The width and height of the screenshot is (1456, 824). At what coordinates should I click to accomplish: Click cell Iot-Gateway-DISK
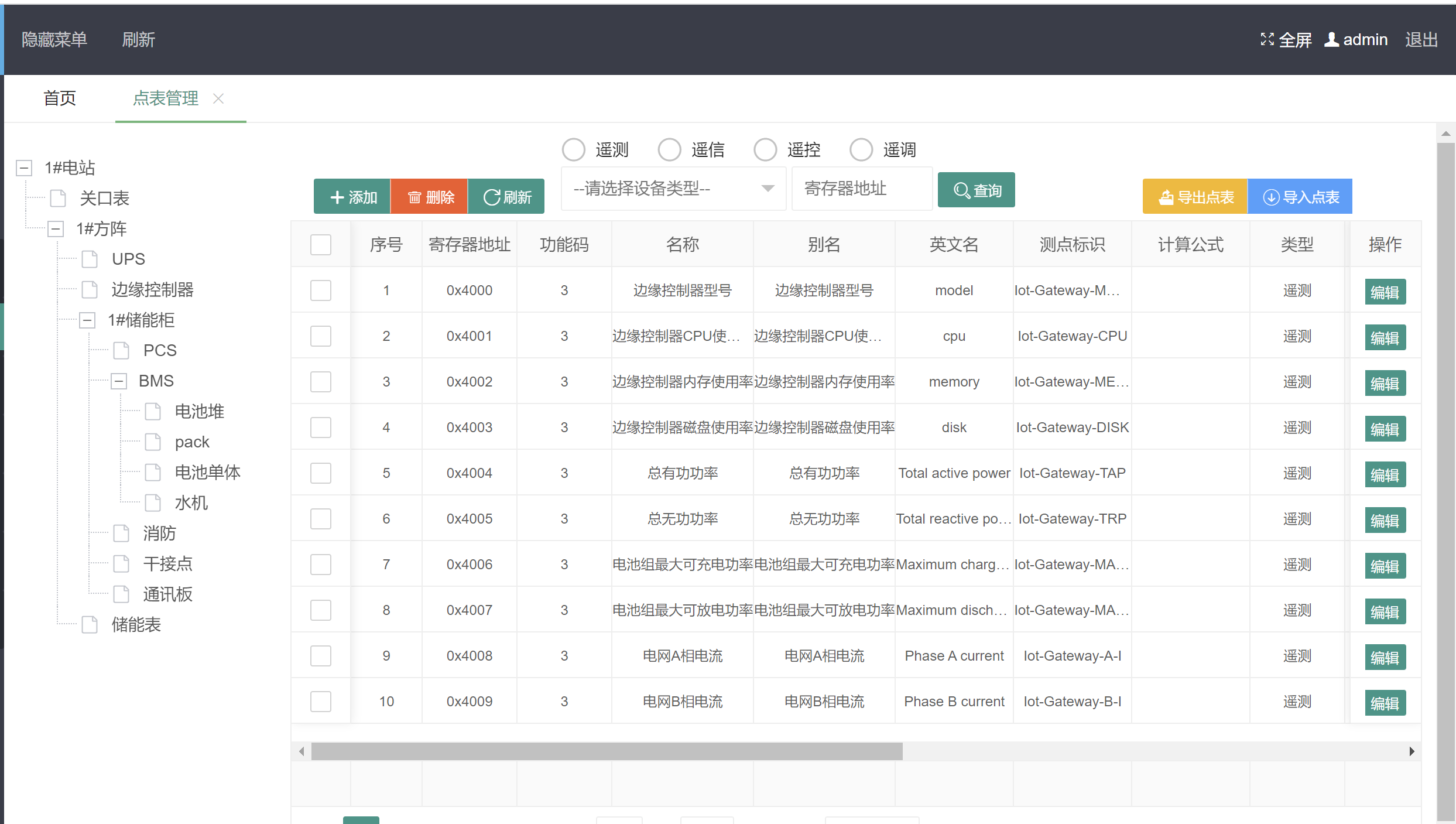pos(1073,428)
